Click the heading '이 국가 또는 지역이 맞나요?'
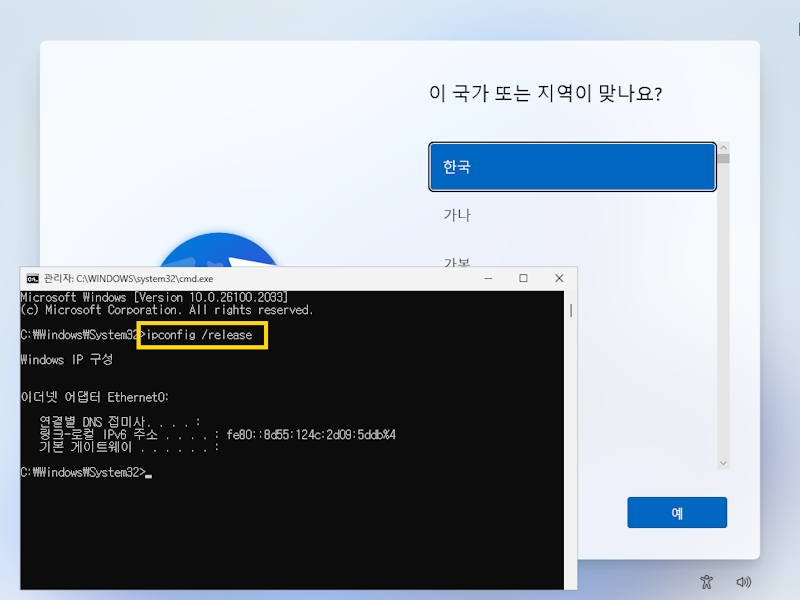The height and width of the screenshot is (600, 800). [x=545, y=93]
